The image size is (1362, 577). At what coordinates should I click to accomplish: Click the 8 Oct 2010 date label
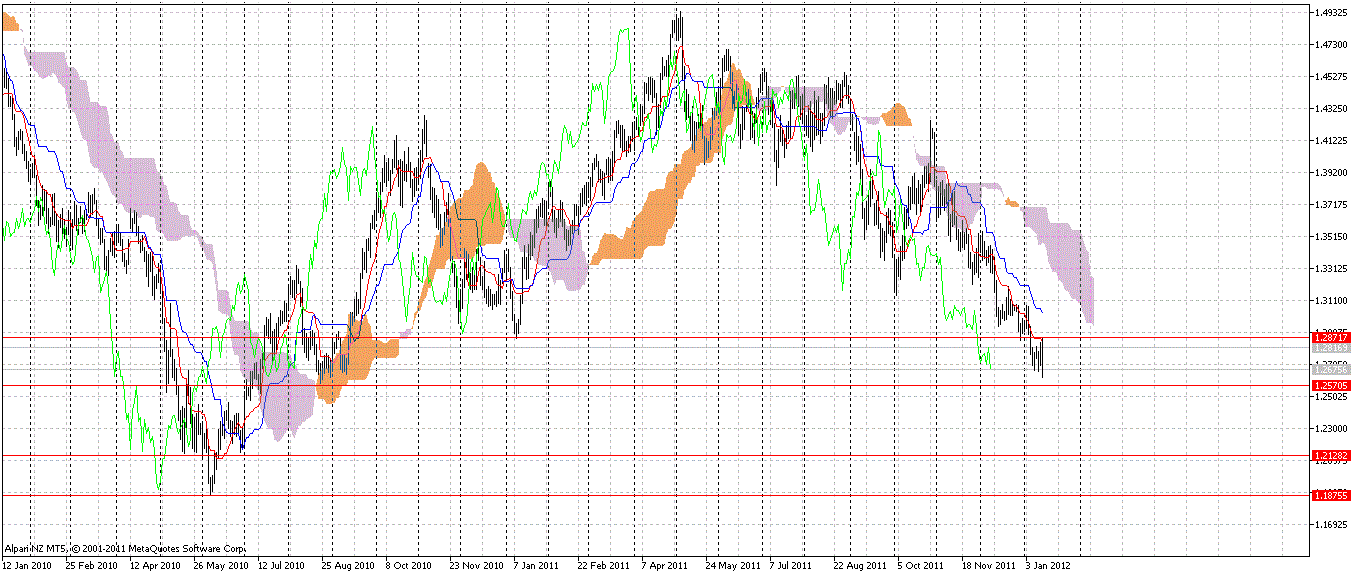411,565
